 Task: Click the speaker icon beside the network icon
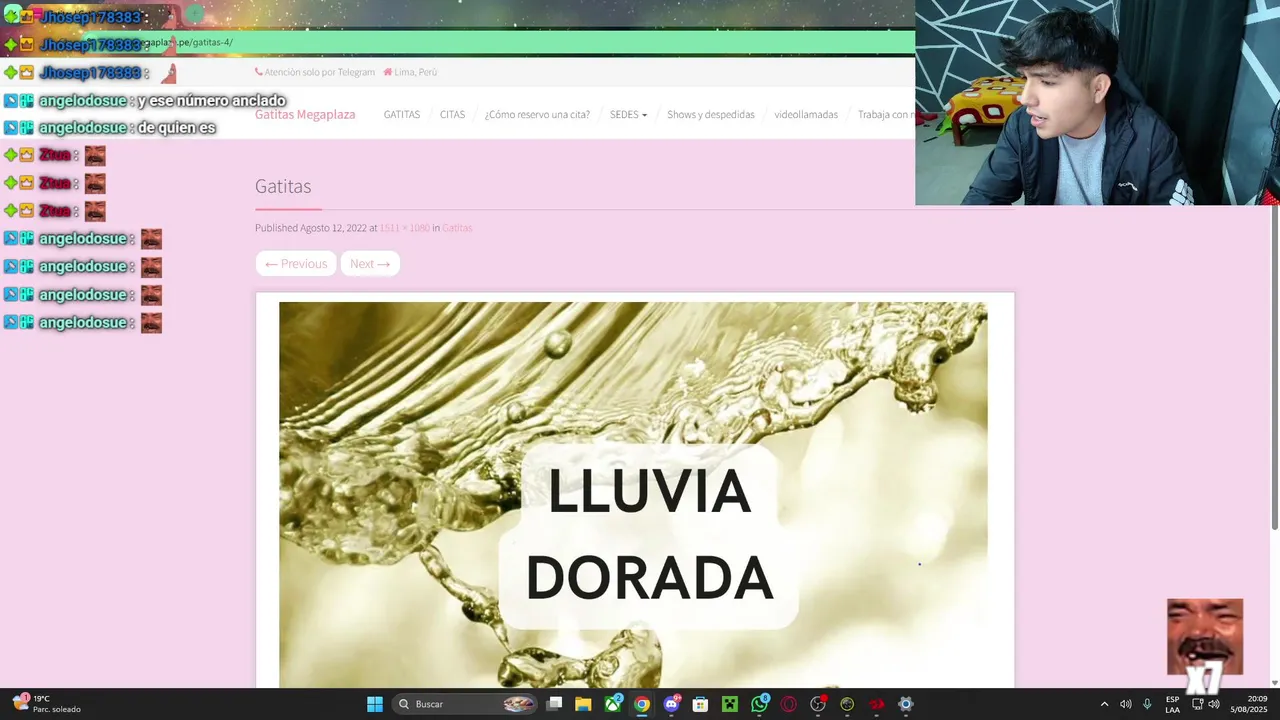pos(1214,704)
